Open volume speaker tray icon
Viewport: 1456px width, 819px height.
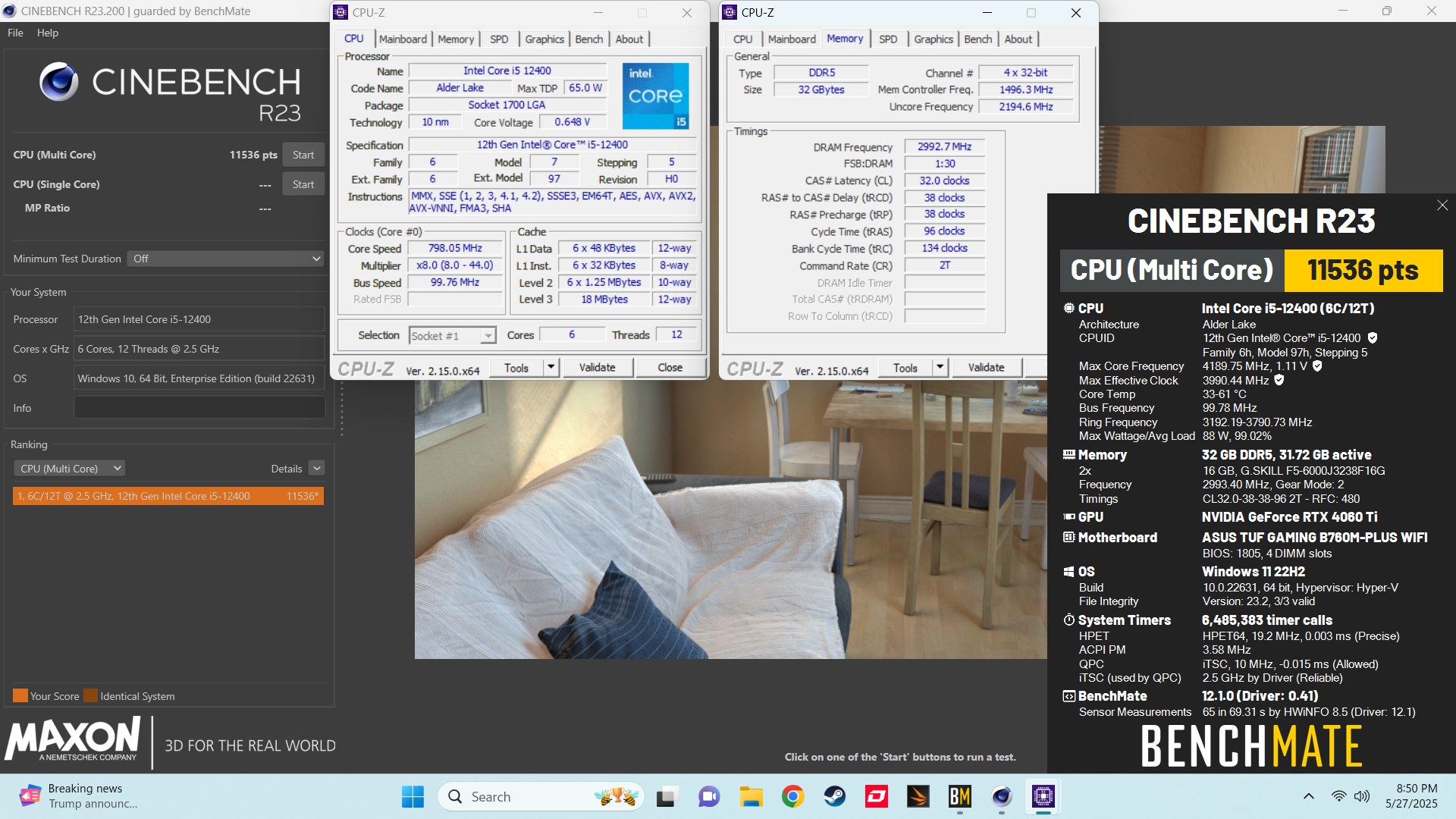1362,796
